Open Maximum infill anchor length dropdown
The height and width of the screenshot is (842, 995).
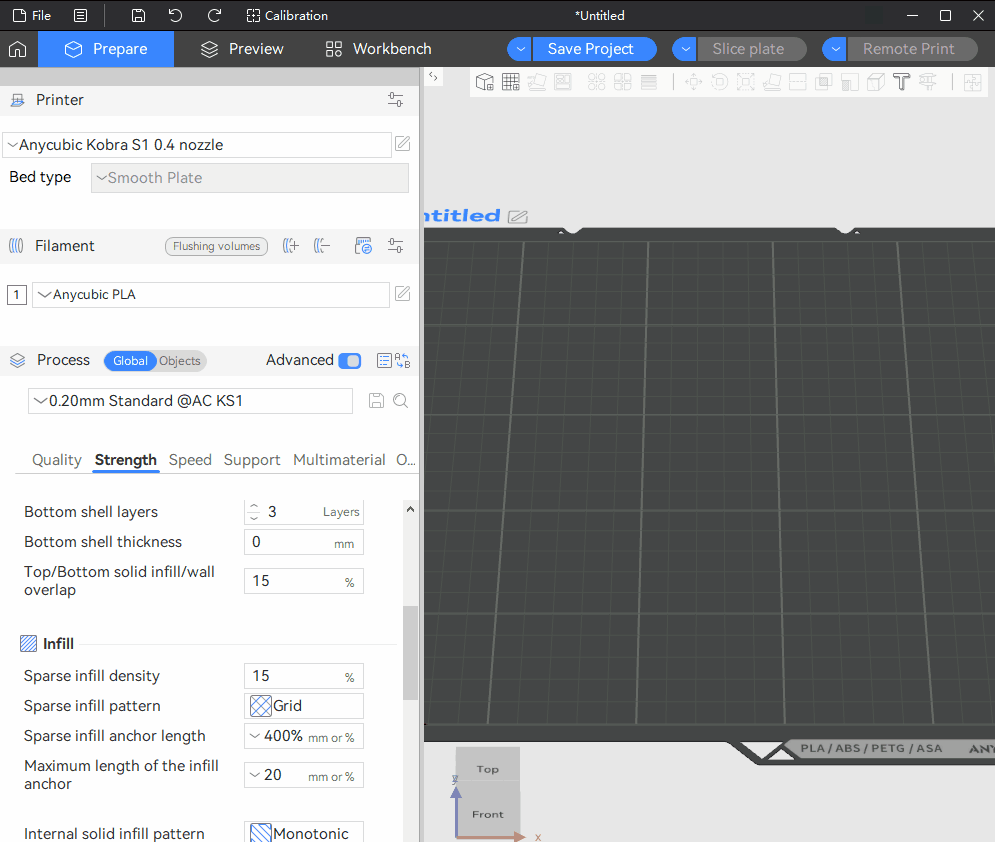pos(304,775)
